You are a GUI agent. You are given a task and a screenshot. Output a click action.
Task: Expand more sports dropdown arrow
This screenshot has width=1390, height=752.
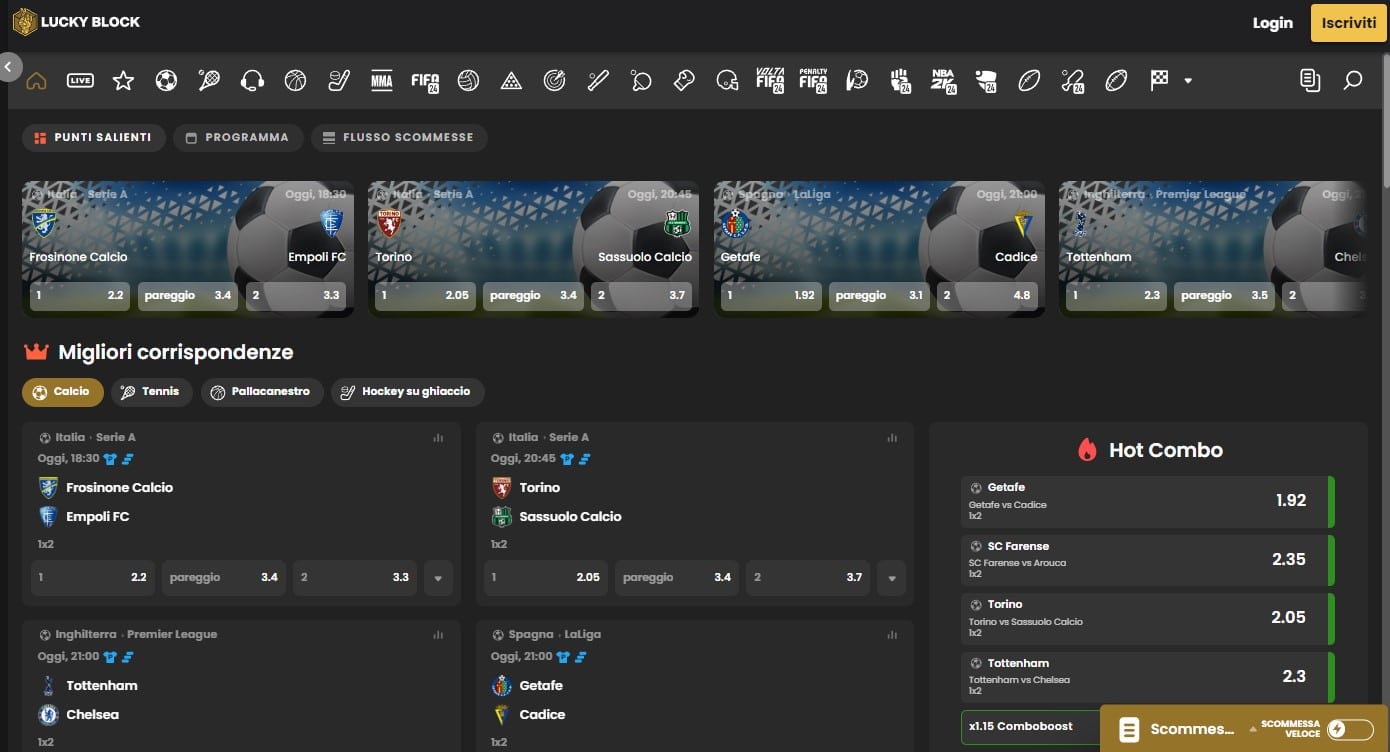(x=1188, y=81)
